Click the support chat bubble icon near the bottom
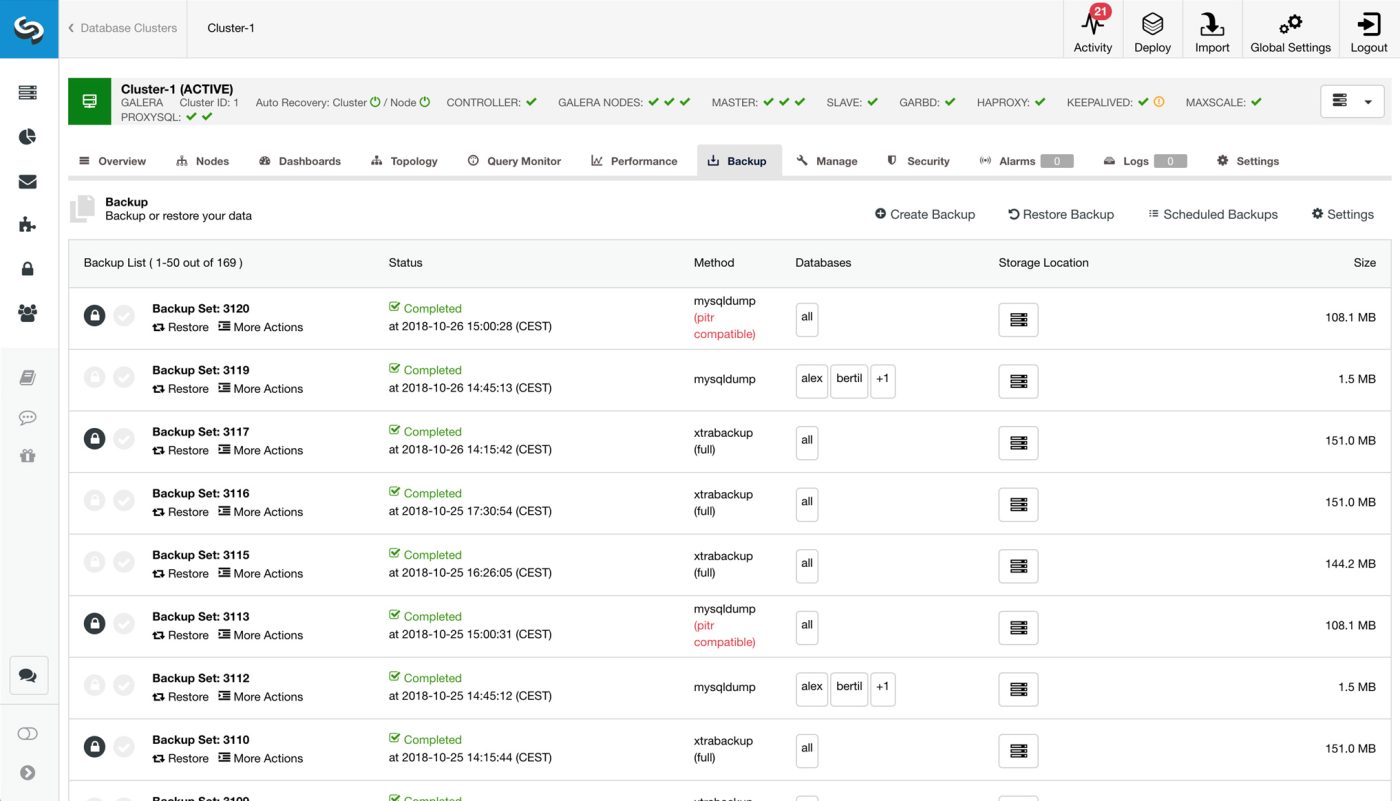Screen dimensions: 1400x801 (x=28, y=675)
